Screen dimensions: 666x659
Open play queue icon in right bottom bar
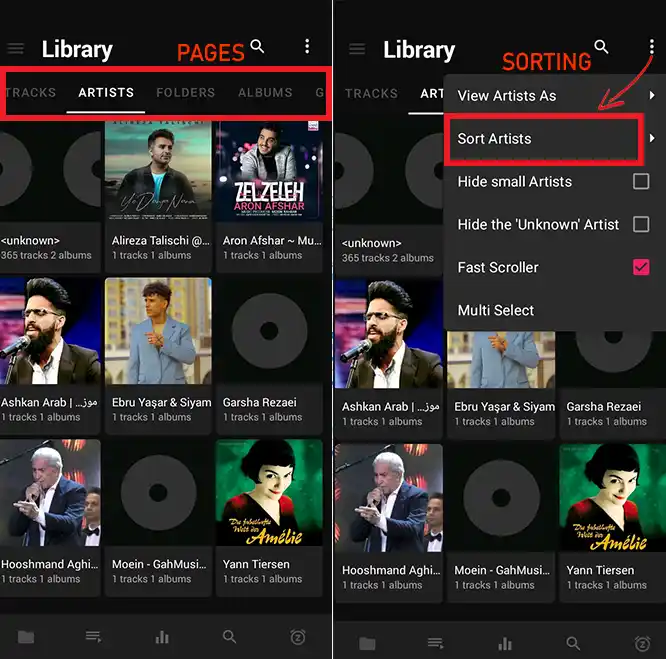point(436,643)
